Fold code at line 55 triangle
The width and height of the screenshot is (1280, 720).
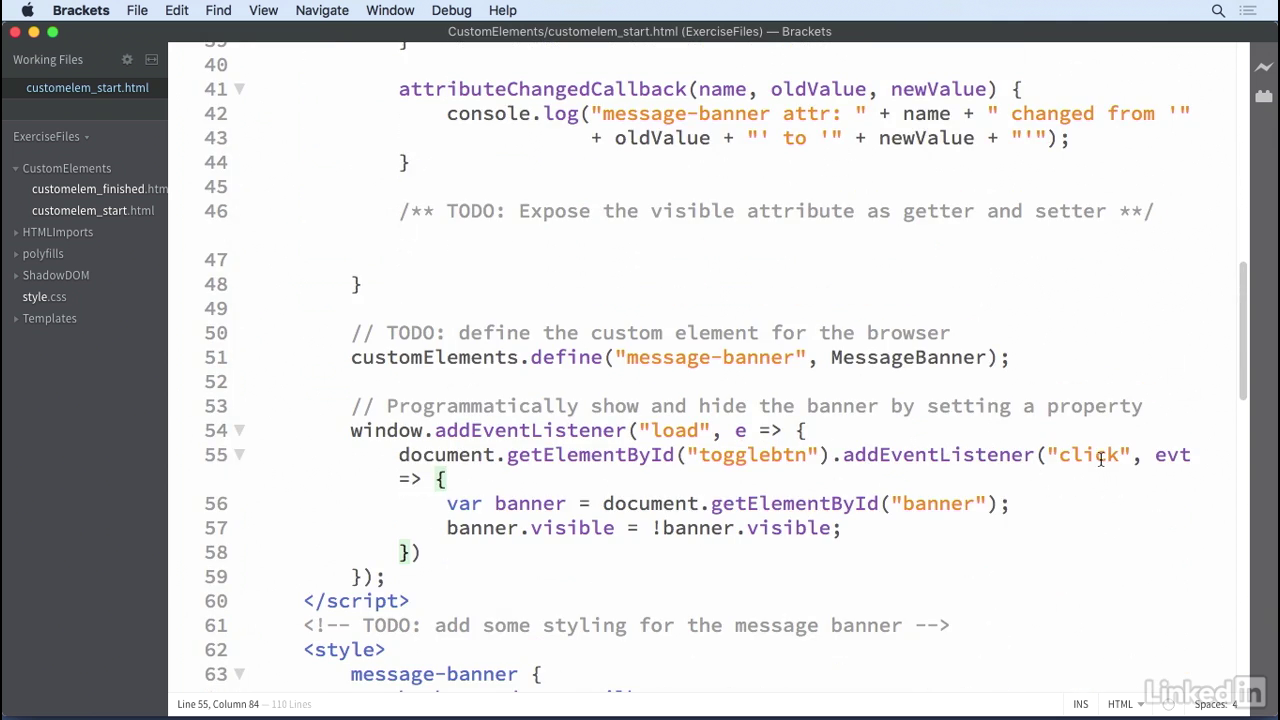(x=240, y=455)
